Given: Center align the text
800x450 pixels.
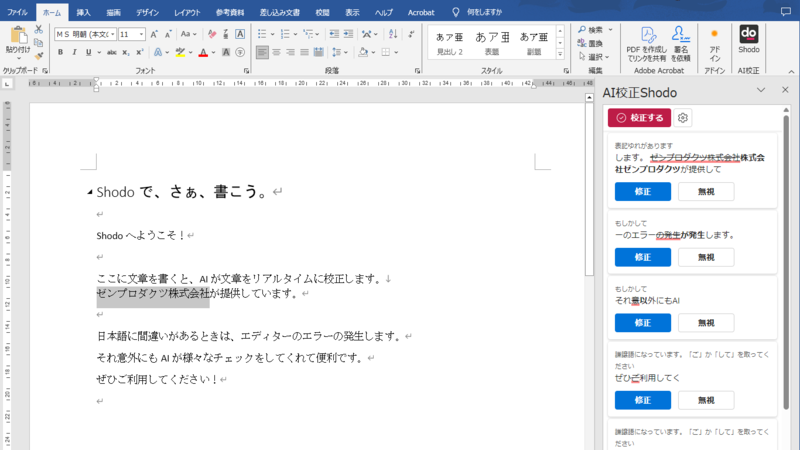Looking at the screenshot, I should pos(277,52).
